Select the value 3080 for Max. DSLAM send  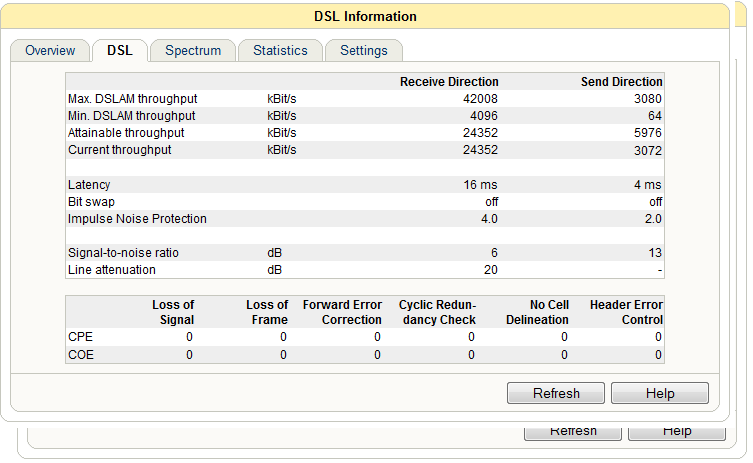647,99
